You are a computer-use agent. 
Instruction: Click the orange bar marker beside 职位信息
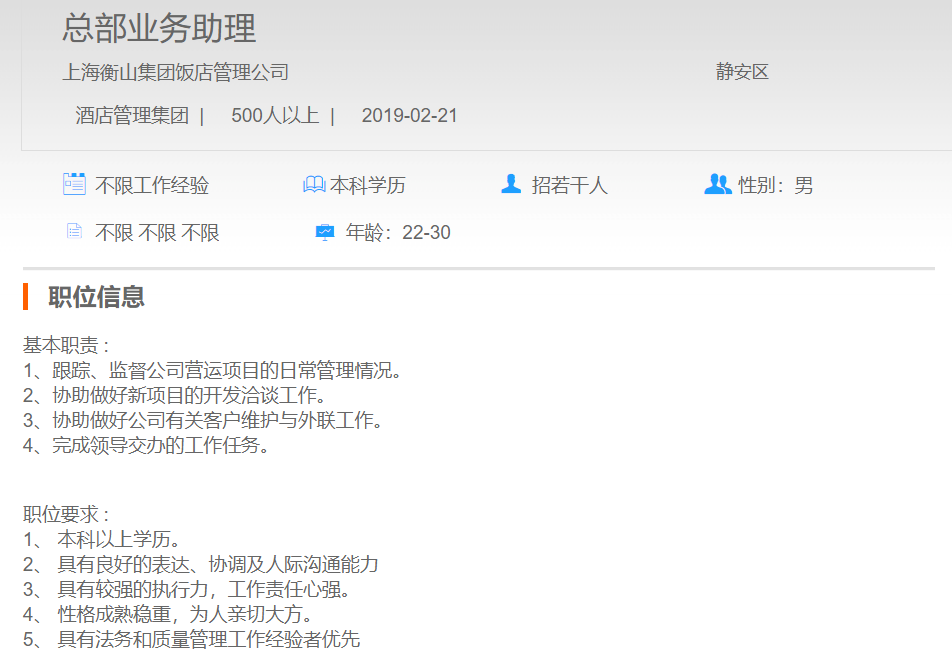pyautogui.click(x=26, y=297)
